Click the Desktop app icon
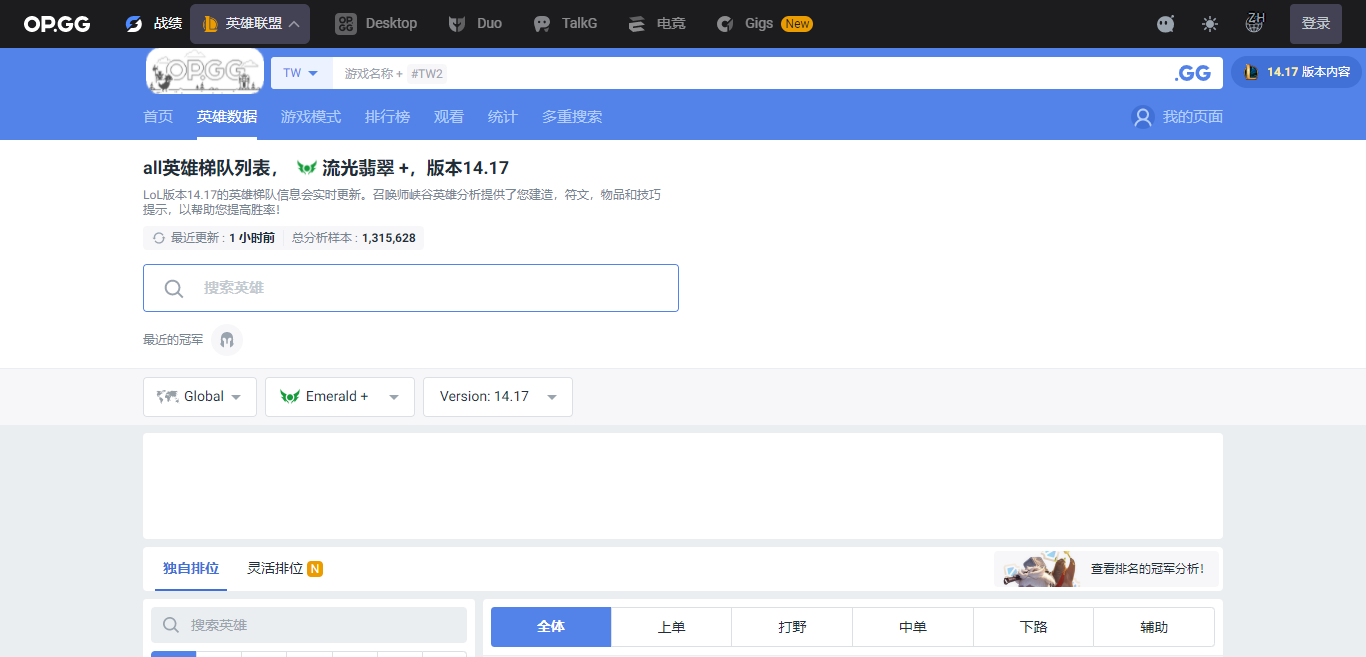 346,24
